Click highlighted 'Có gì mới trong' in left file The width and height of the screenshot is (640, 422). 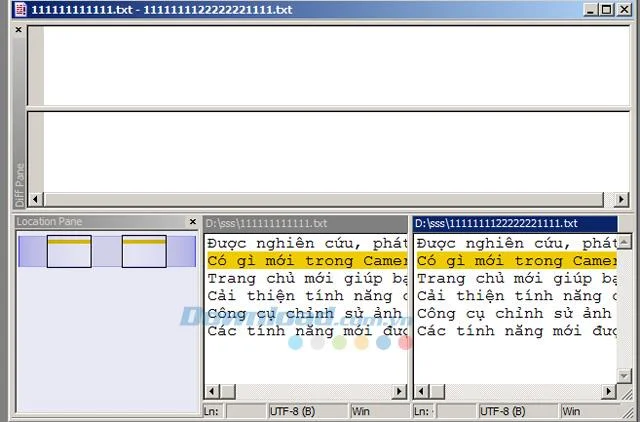tap(307, 260)
